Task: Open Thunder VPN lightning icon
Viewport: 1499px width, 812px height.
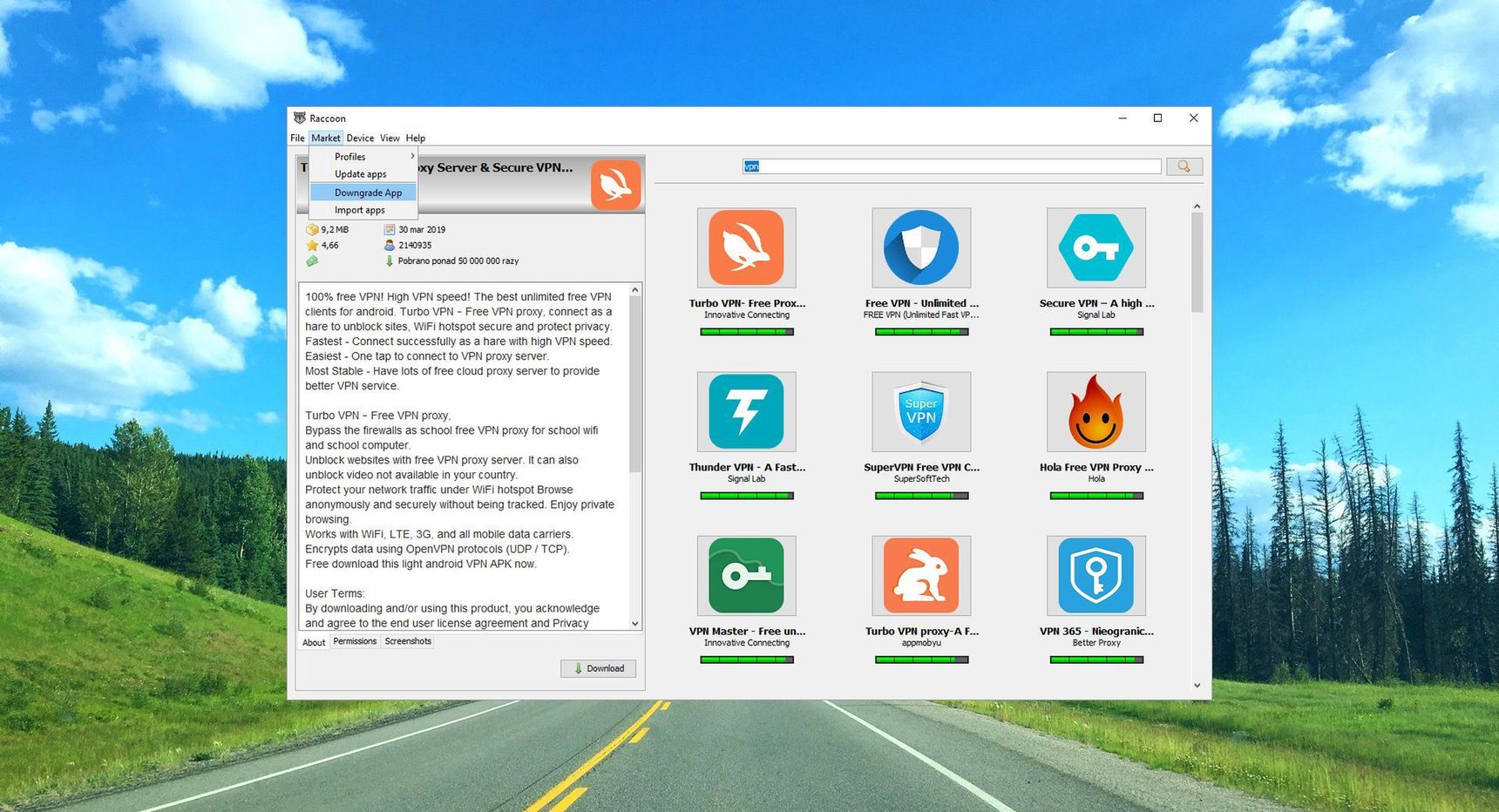Action: coord(746,411)
